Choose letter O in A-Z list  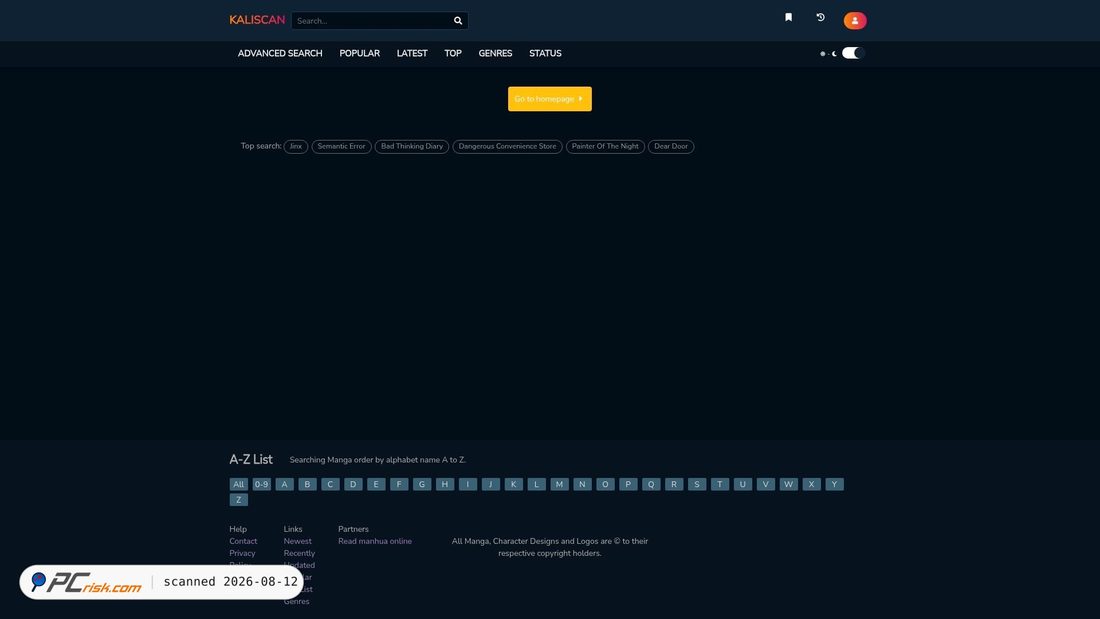click(605, 484)
